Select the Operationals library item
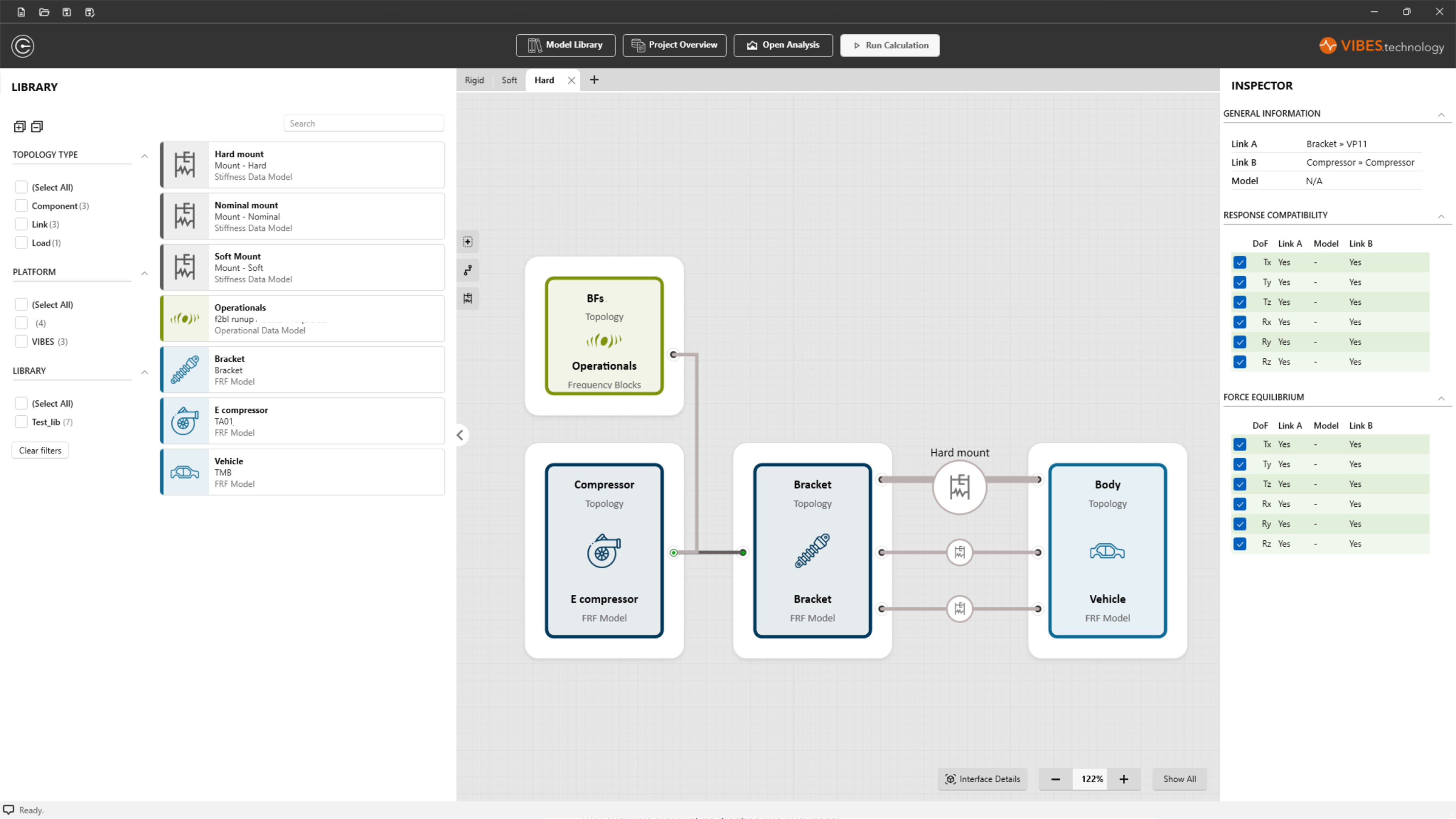Image resolution: width=1456 pixels, height=819 pixels. click(x=302, y=318)
